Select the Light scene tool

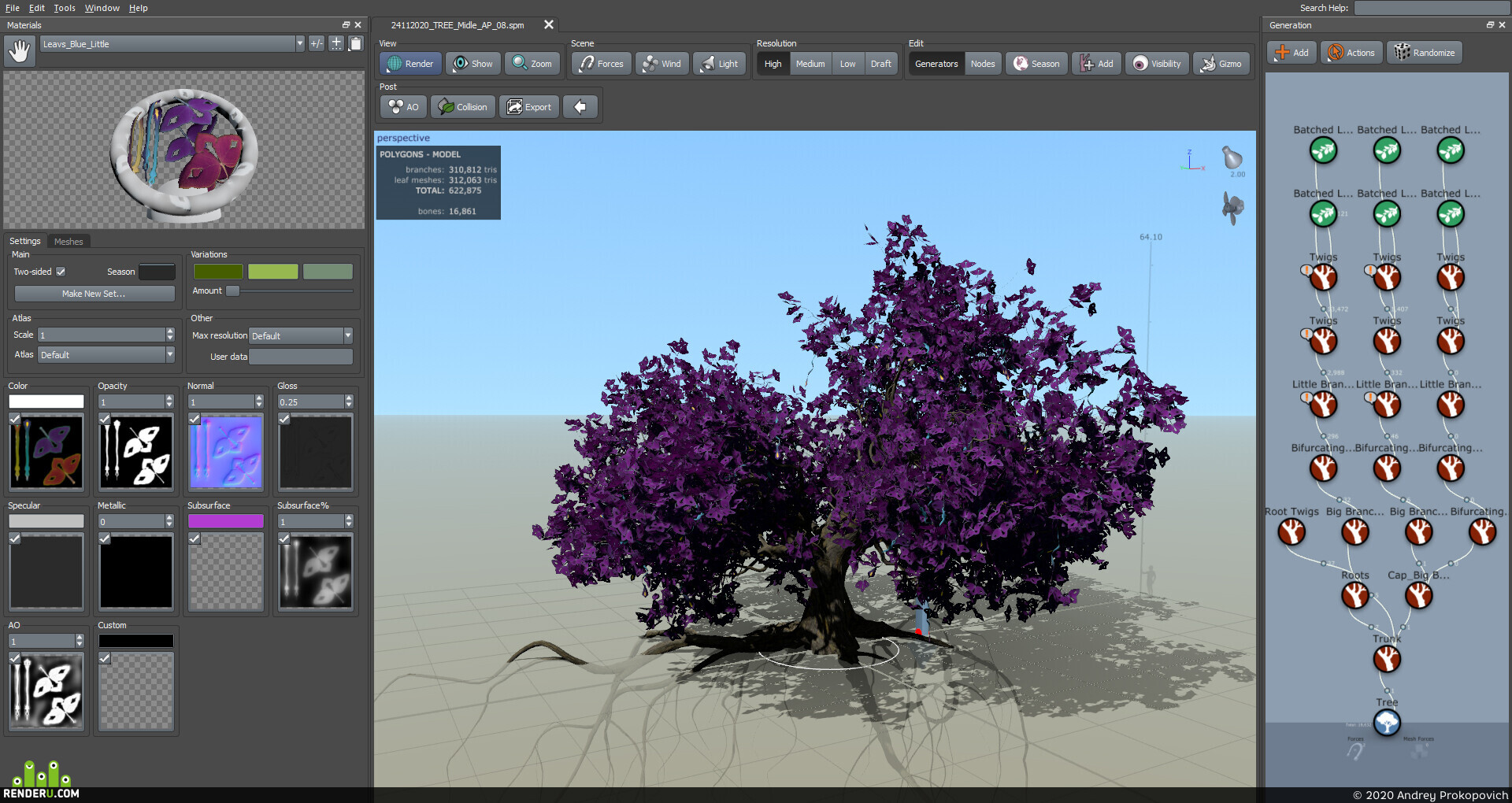coord(719,64)
